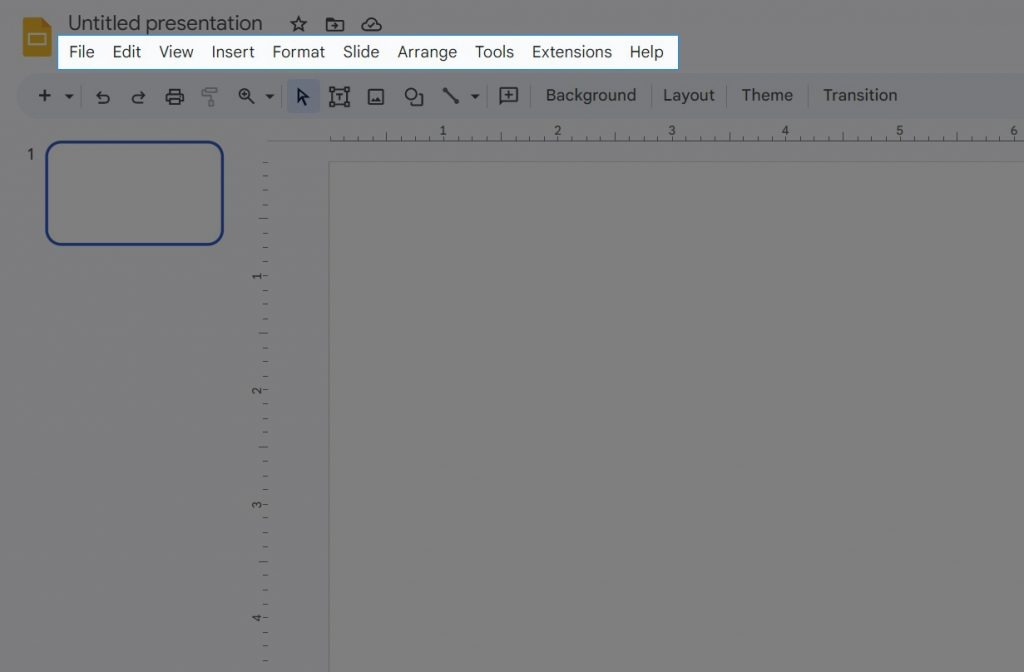Click the Paint format tool
This screenshot has height=672, width=1024.
point(210,95)
